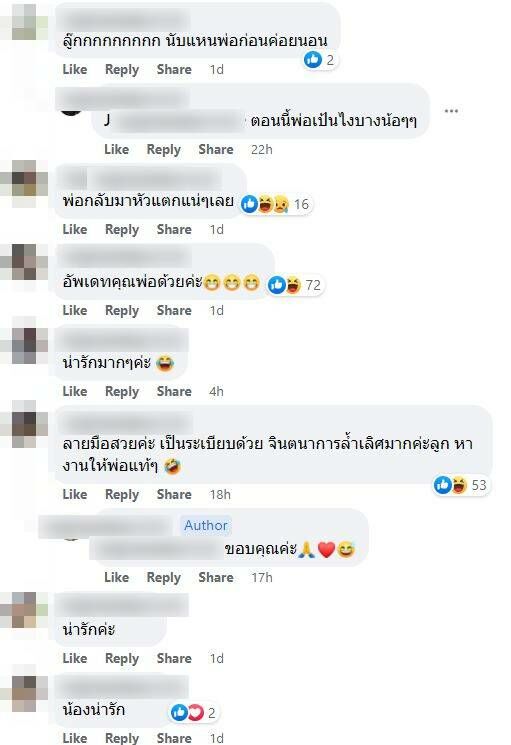Like the top comment posted 1d ago

pos(75,69)
